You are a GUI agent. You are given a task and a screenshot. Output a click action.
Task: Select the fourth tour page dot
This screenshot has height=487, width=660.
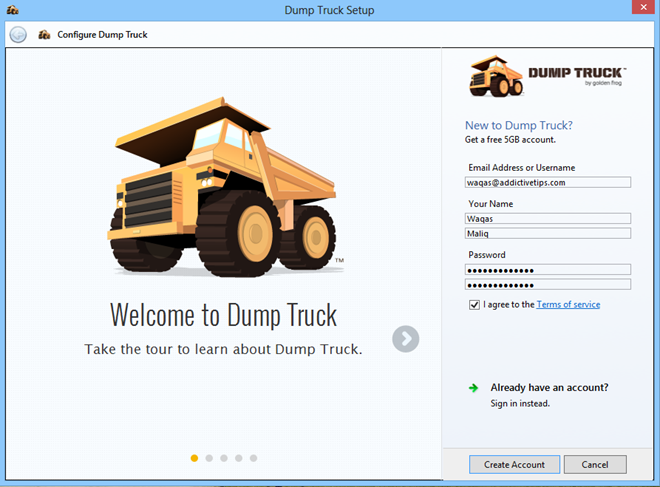pos(239,458)
